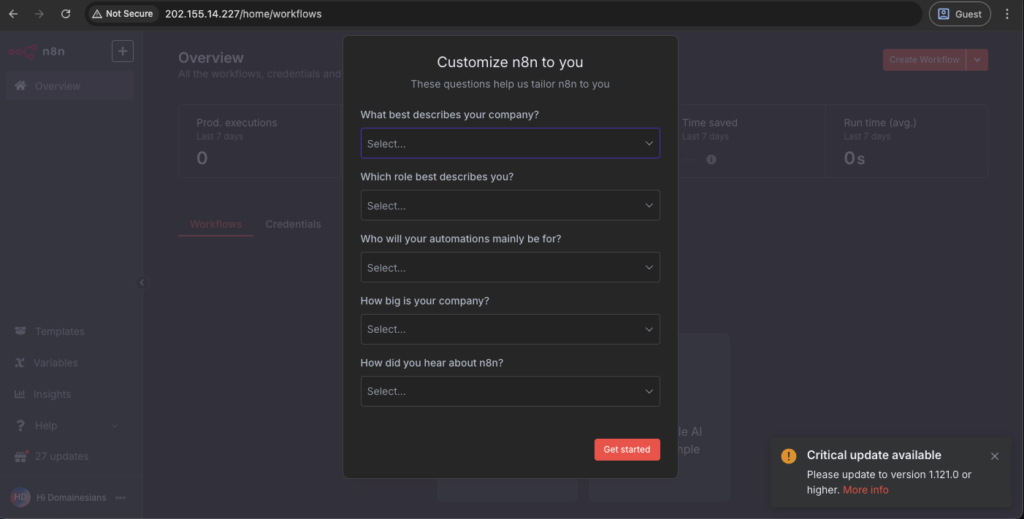The width and height of the screenshot is (1024, 519).
Task: Click the 27 updates gift icon
Action: point(20,456)
